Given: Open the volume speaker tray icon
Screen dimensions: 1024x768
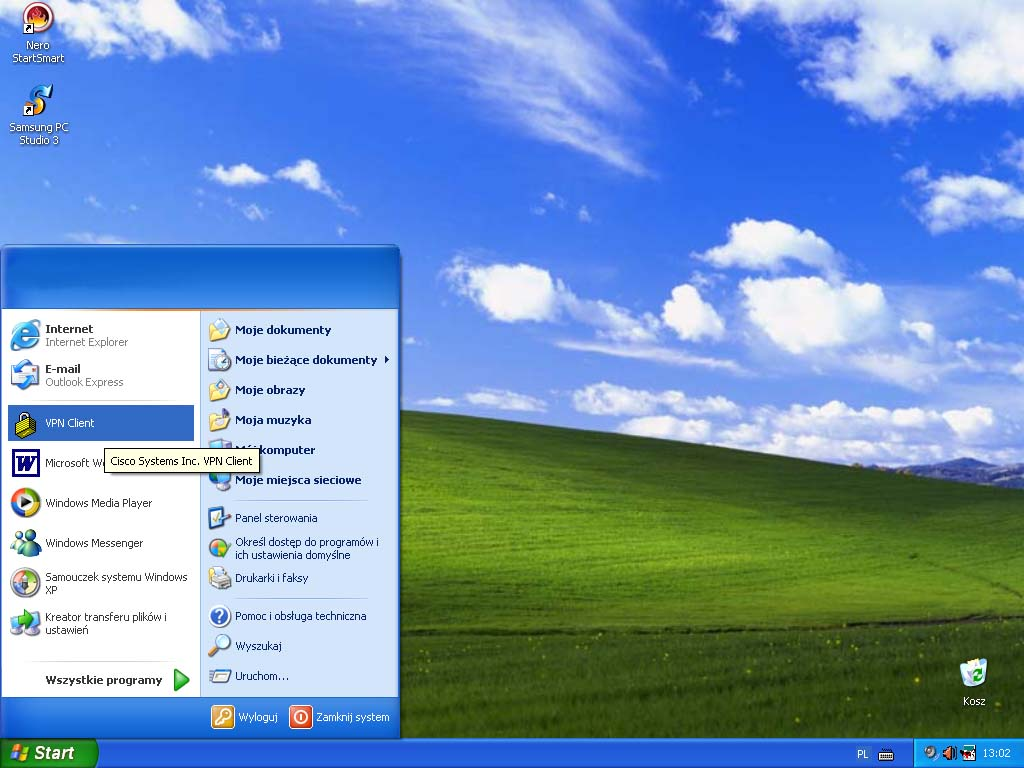Looking at the screenshot, I should pyautogui.click(x=950, y=753).
